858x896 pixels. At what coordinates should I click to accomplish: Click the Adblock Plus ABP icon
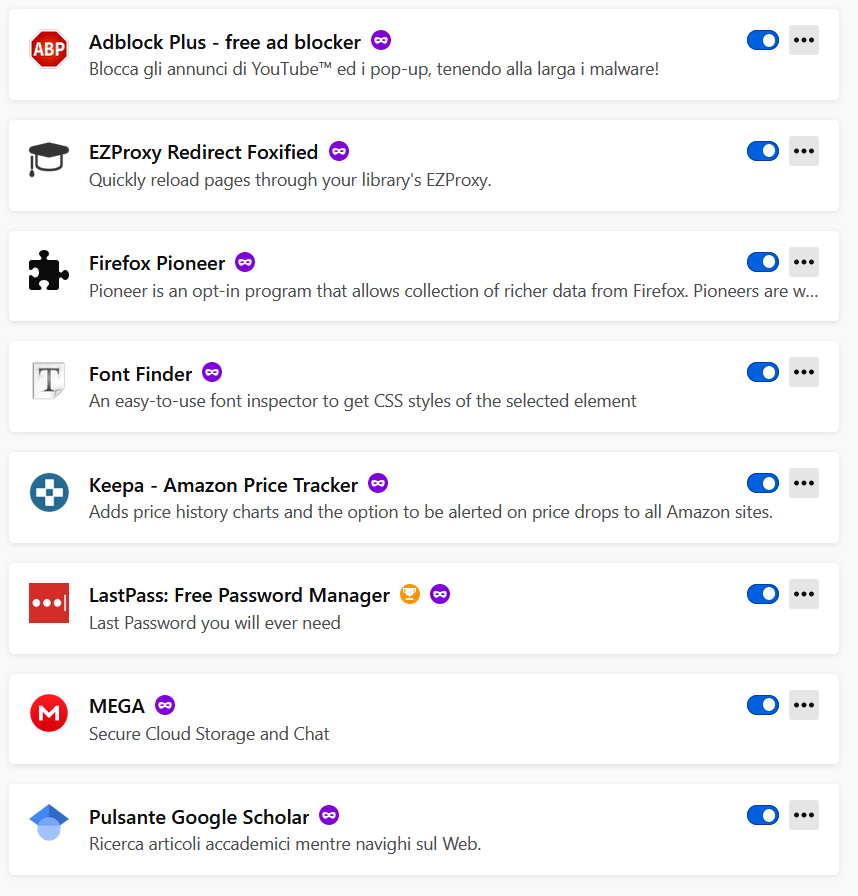[x=49, y=48]
